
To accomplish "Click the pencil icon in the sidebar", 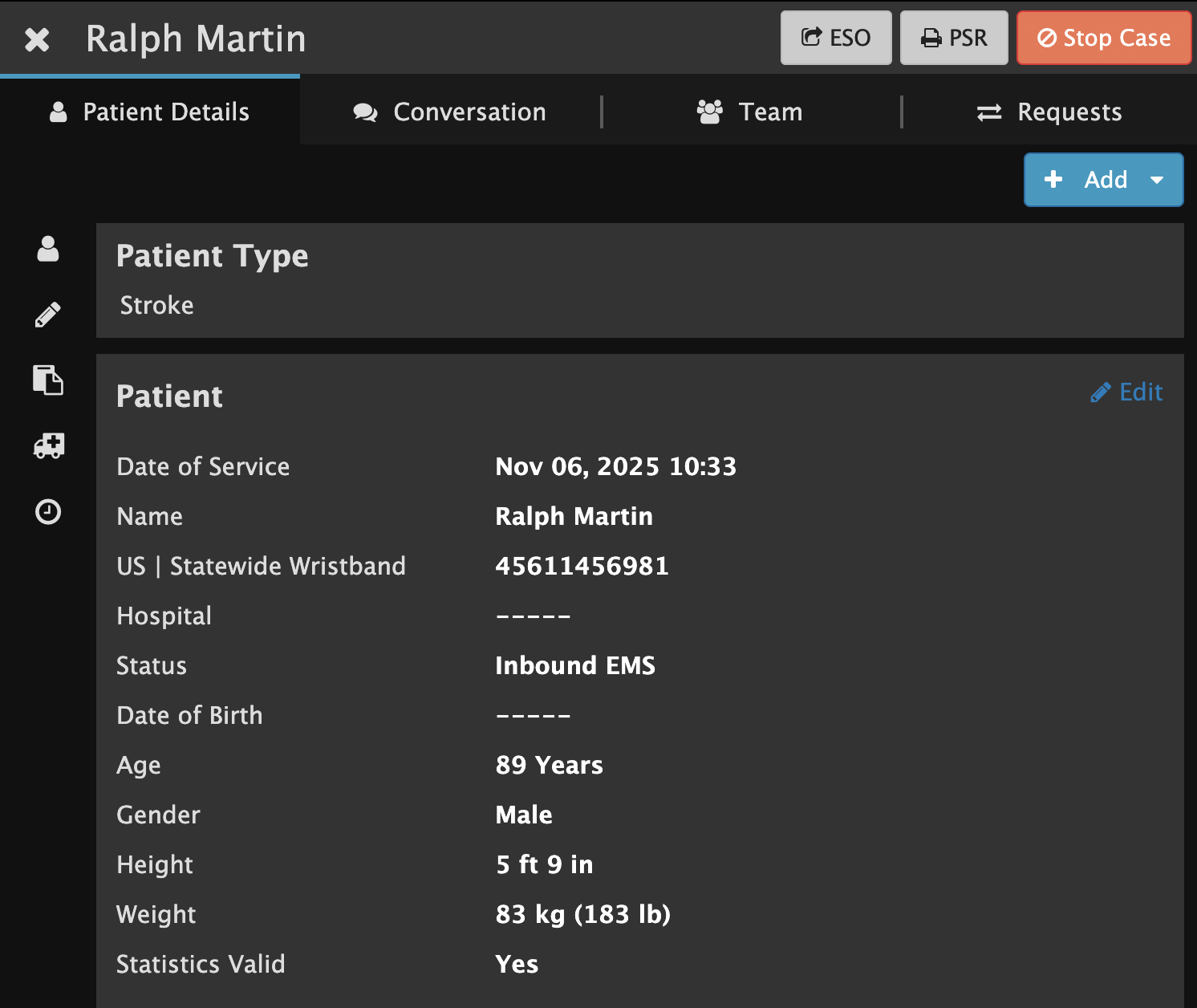I will click(x=48, y=315).
